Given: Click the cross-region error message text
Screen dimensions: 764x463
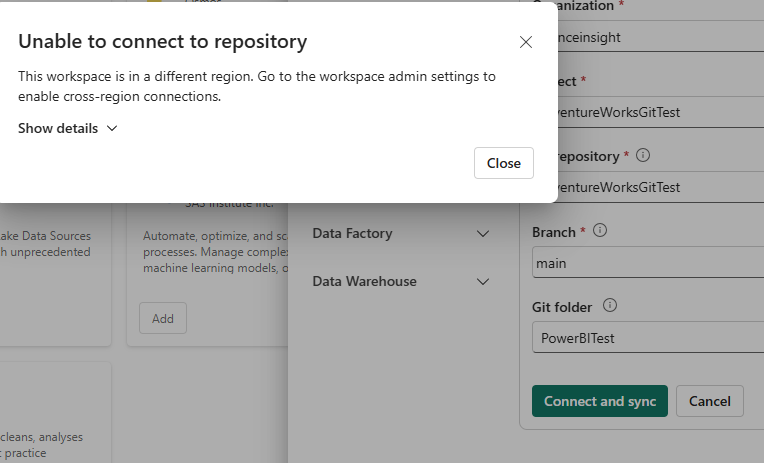Looking at the screenshot, I should tap(257, 86).
